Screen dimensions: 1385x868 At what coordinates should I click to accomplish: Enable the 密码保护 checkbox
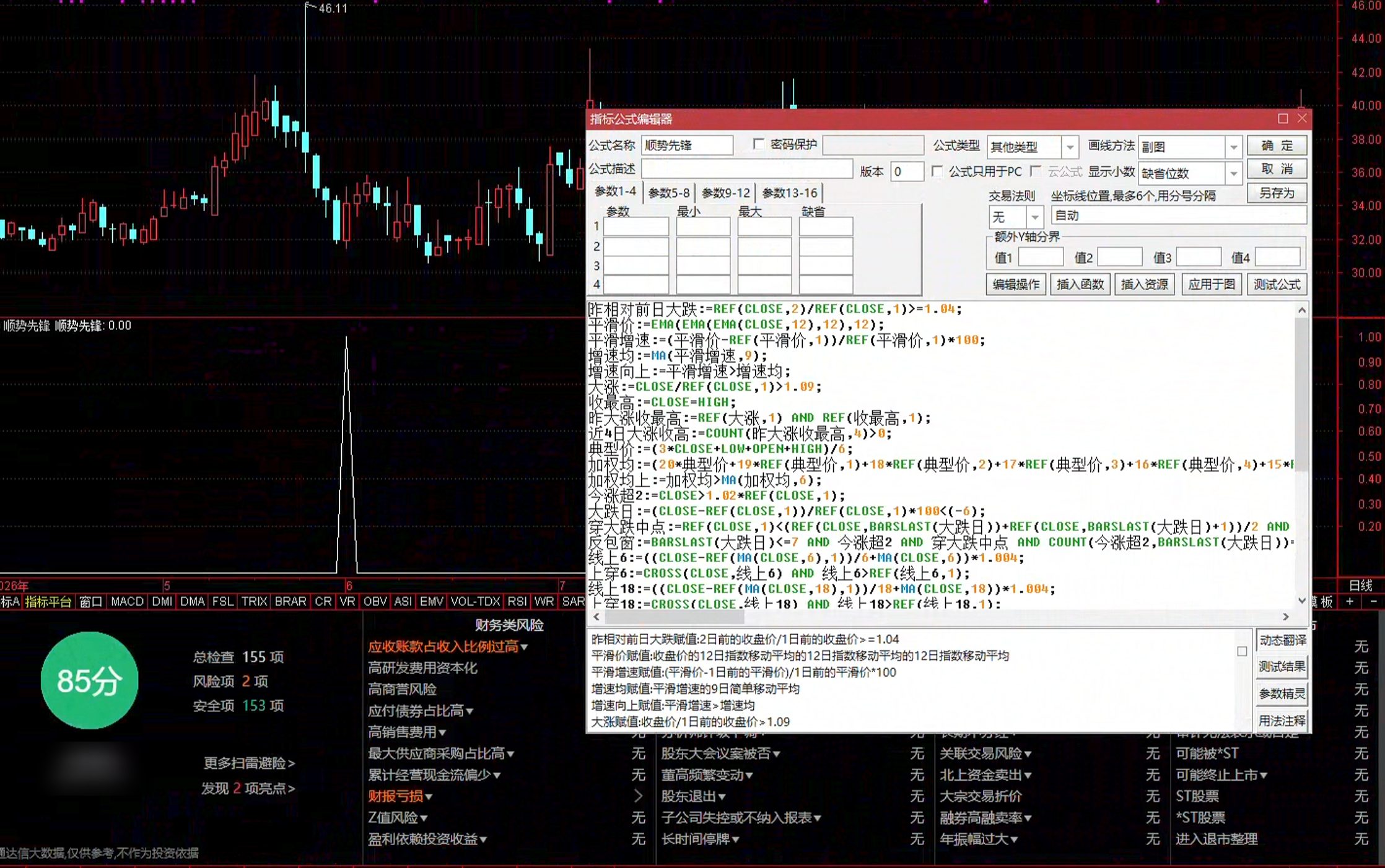(759, 144)
